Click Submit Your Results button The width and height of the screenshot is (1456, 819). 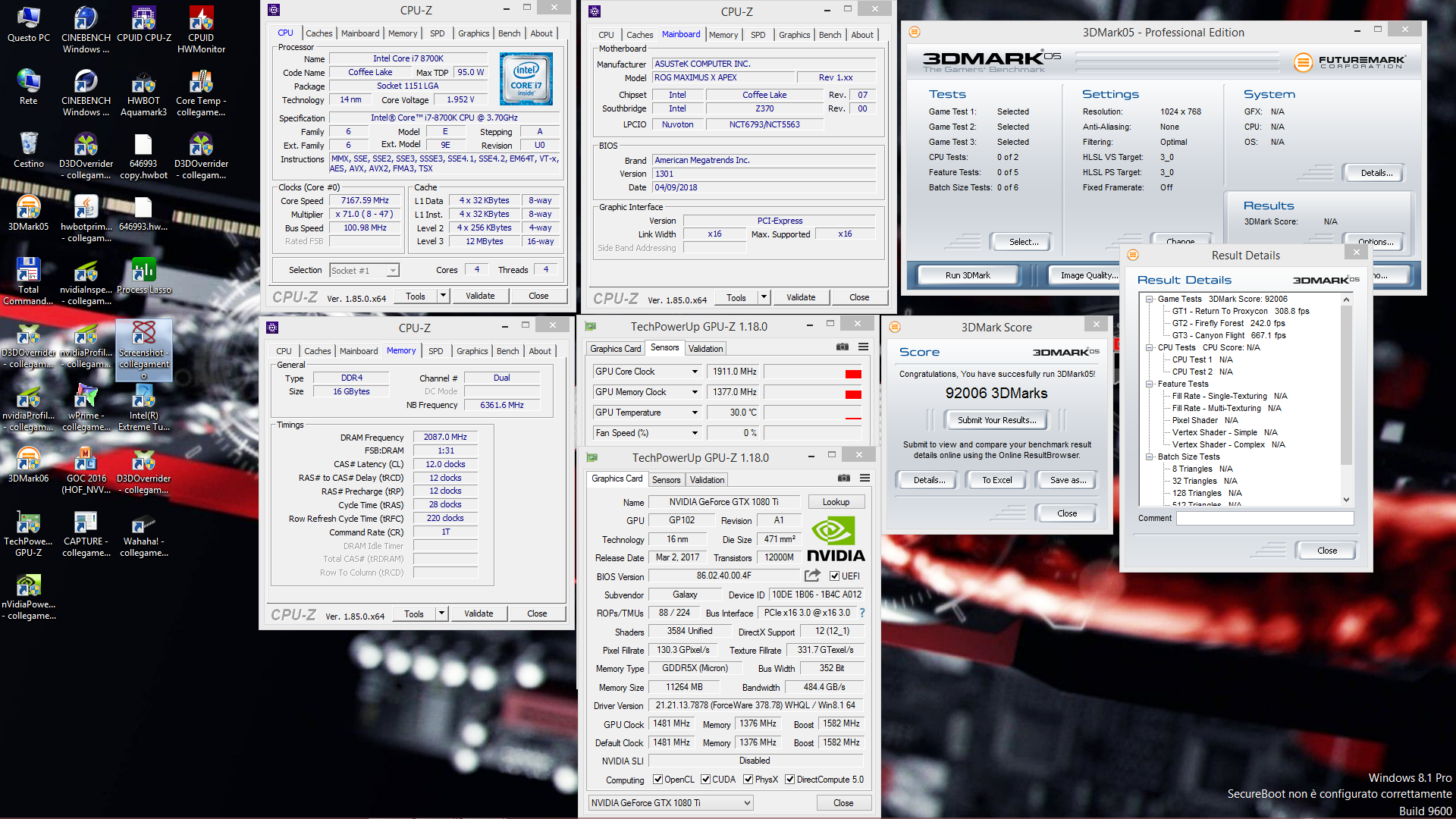996,420
